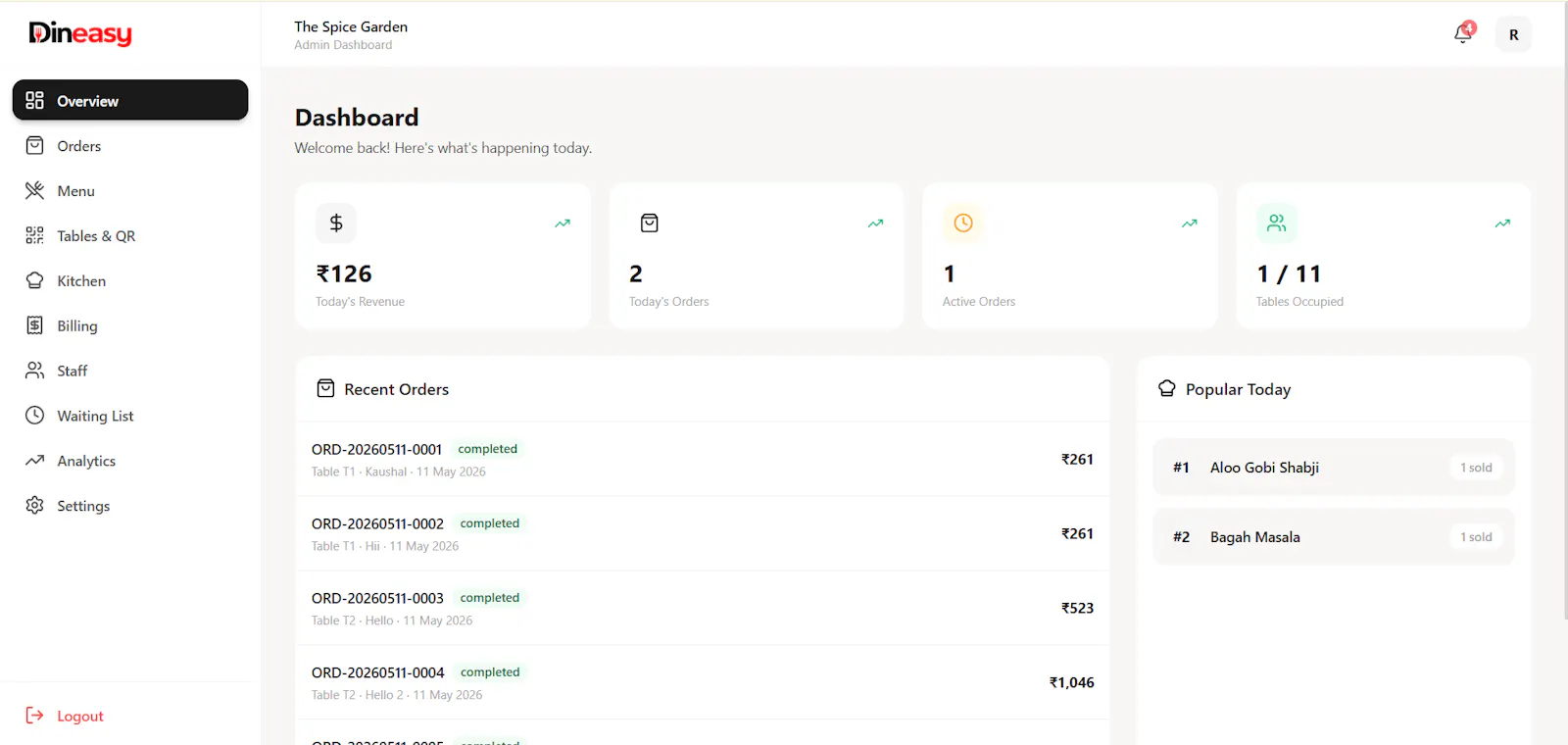Click the Menu utensils icon in sidebar

[x=34, y=190]
